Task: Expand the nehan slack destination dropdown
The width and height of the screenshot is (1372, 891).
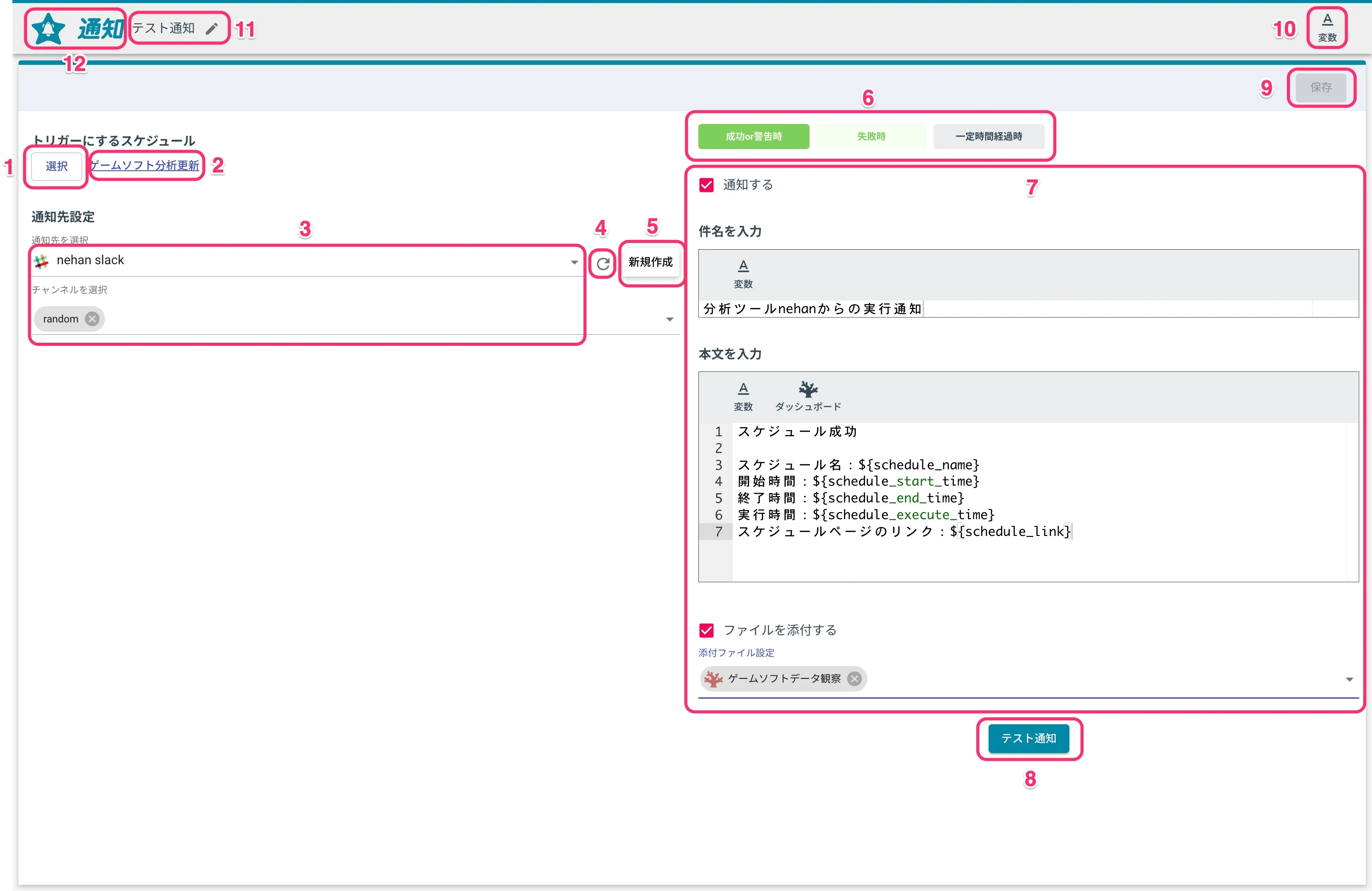Action: point(574,262)
